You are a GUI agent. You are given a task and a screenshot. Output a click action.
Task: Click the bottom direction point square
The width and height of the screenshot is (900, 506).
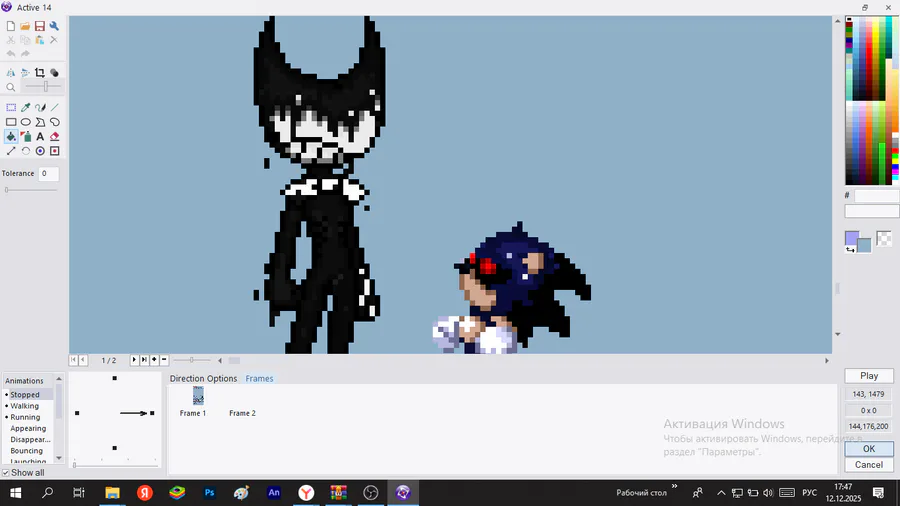tap(115, 448)
